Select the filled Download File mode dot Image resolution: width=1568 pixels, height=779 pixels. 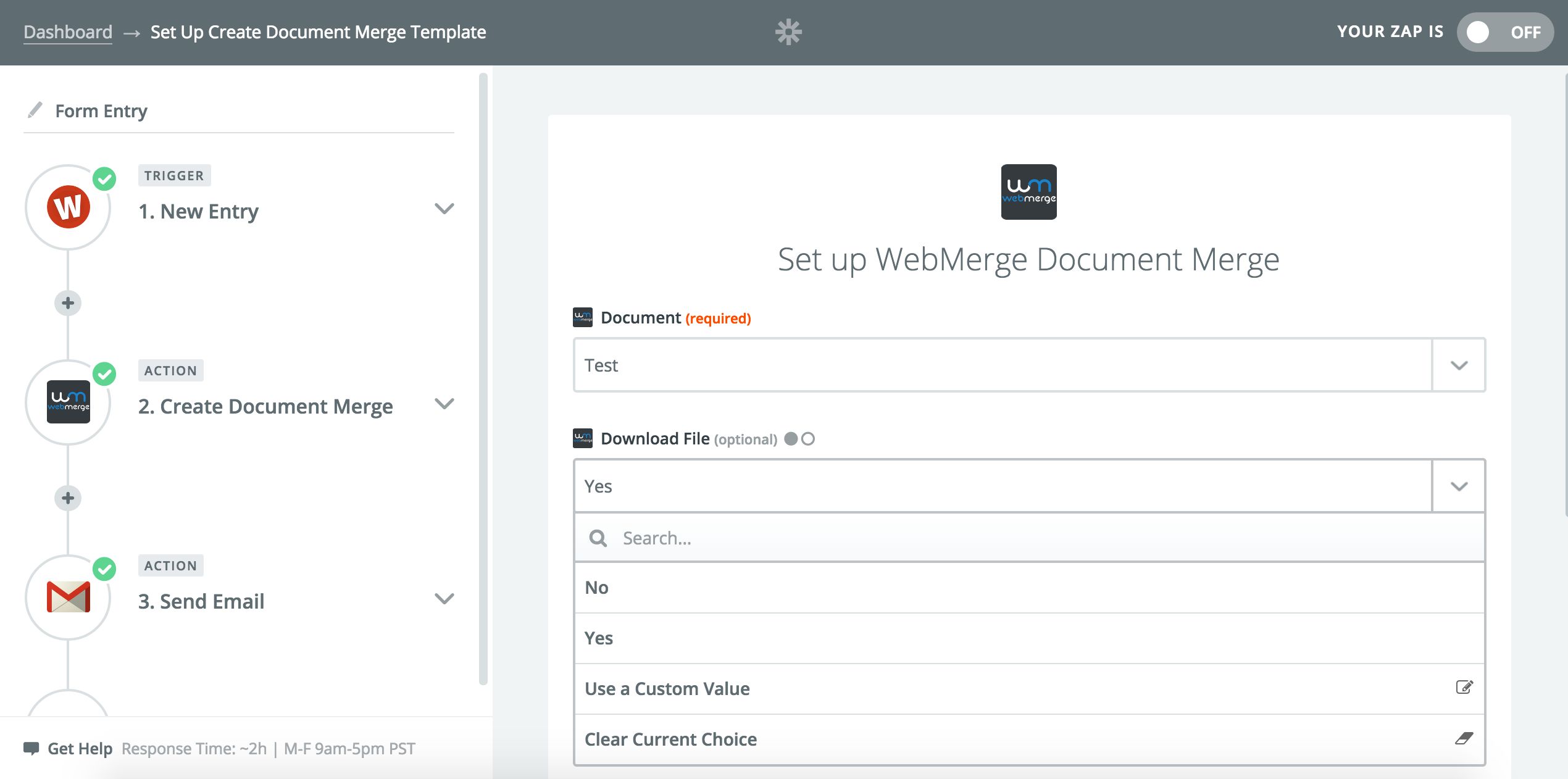(791, 439)
